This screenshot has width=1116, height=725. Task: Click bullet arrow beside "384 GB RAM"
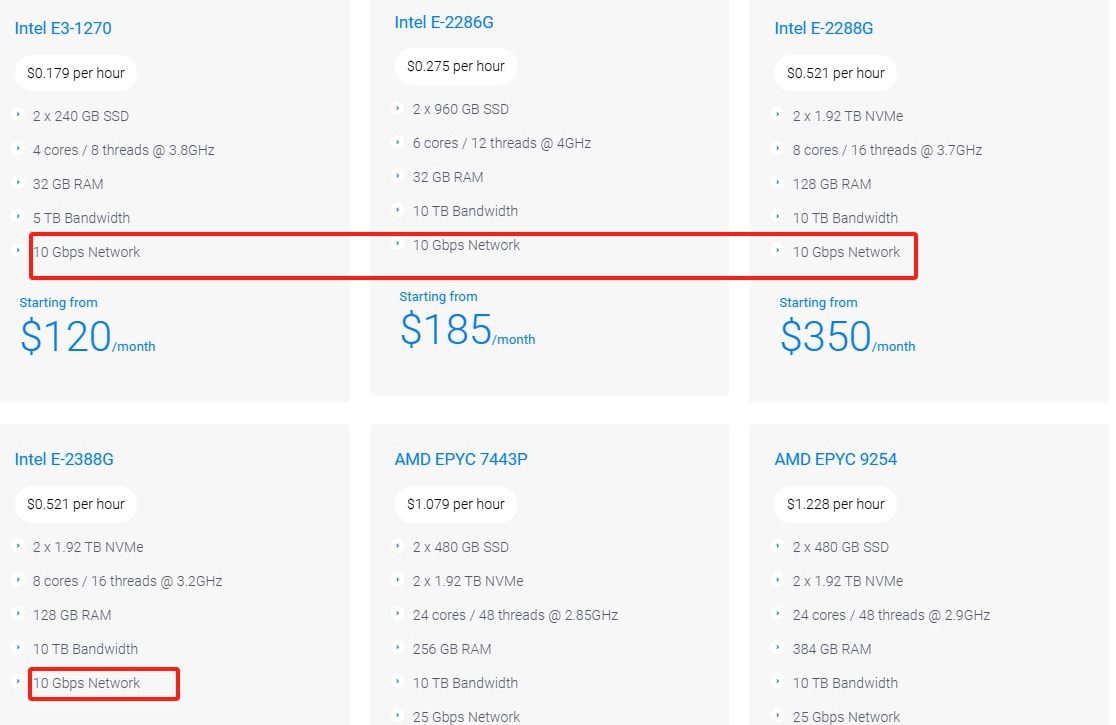(x=778, y=648)
